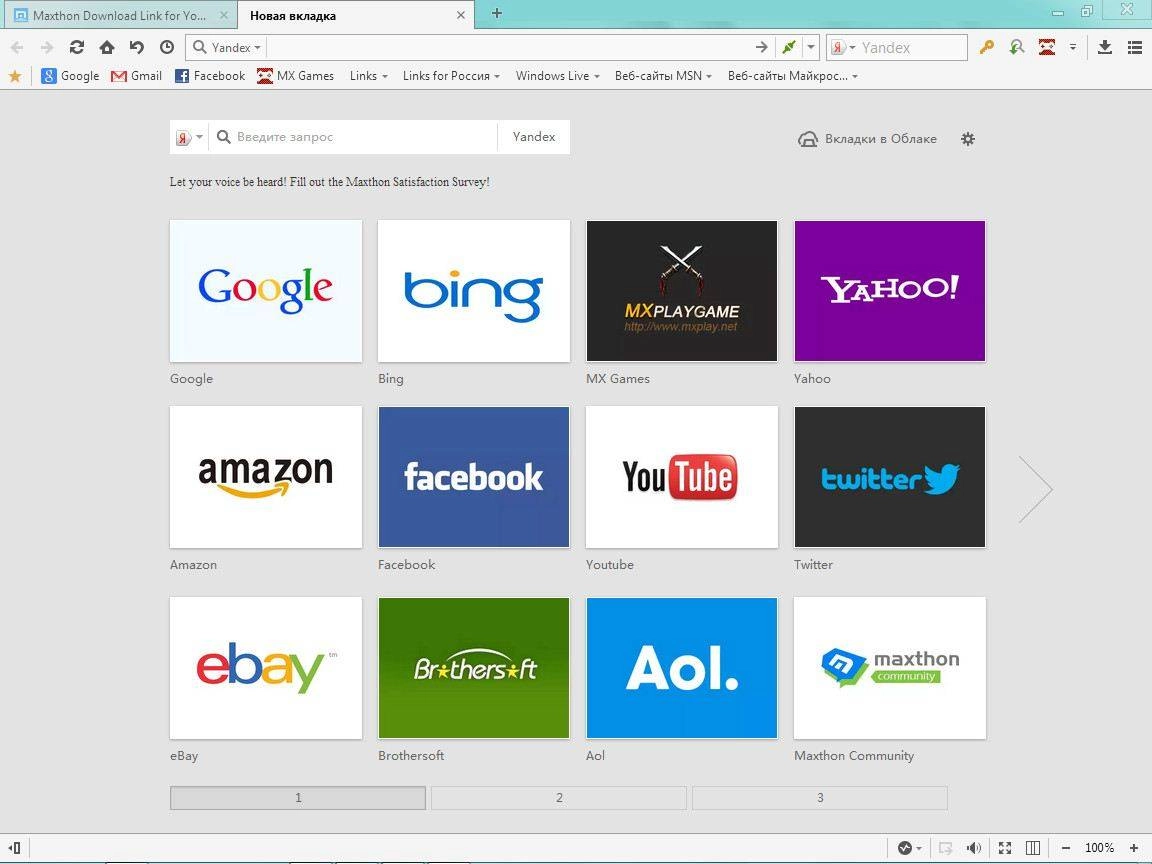
Task: Open the MXPLAYGAME tile
Action: [x=682, y=291]
